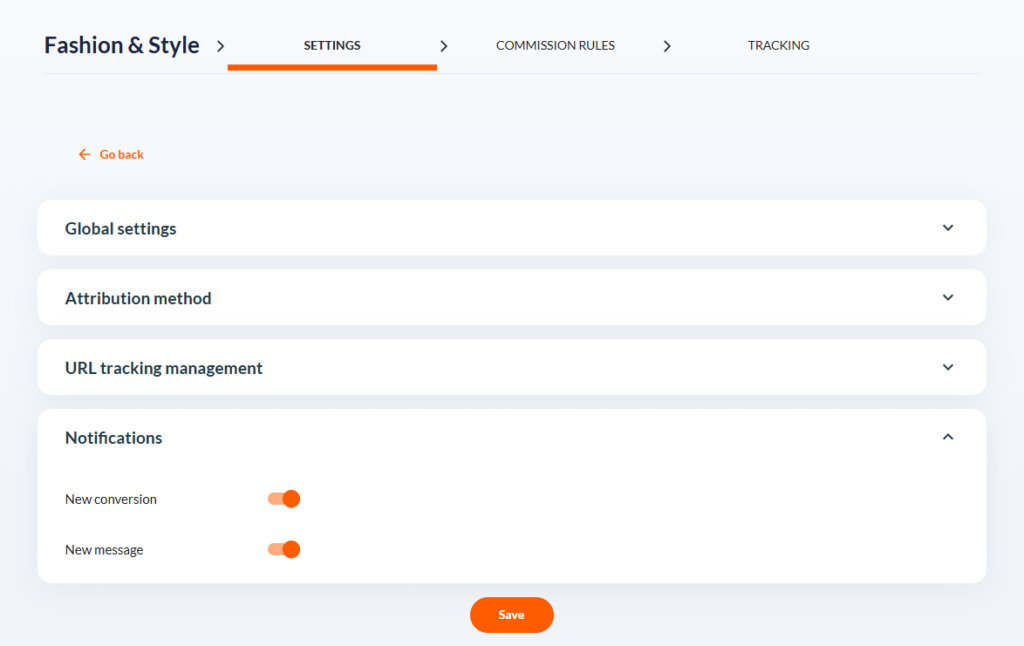The image size is (1024, 646).
Task: Switch to the Commission Rules tab
Action: (x=555, y=45)
